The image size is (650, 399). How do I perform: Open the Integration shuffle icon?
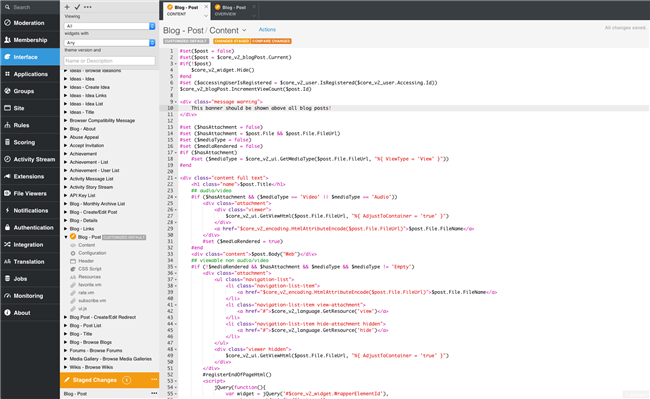7,244
